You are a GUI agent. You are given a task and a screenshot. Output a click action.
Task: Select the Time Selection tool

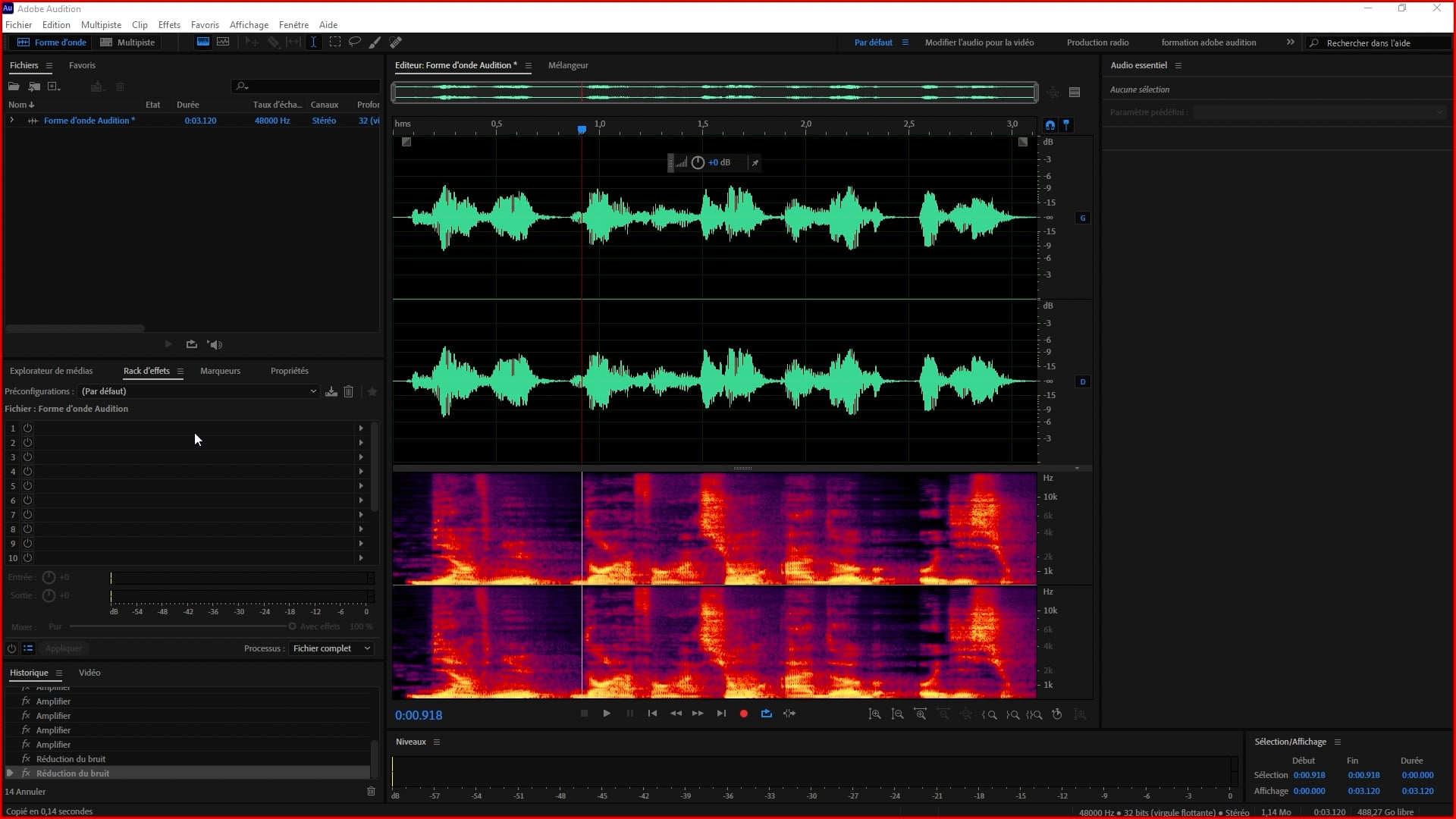click(x=313, y=42)
